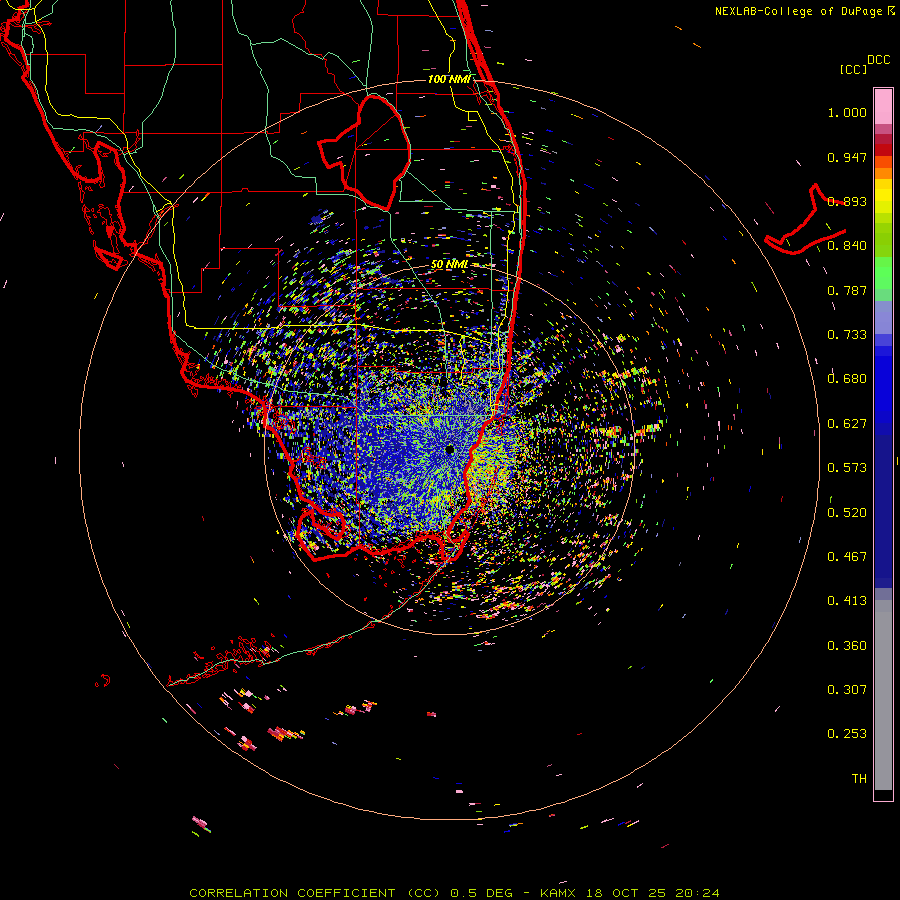The image size is (900, 900).
Task: Click the DCC product label
Action: [x=878, y=60]
